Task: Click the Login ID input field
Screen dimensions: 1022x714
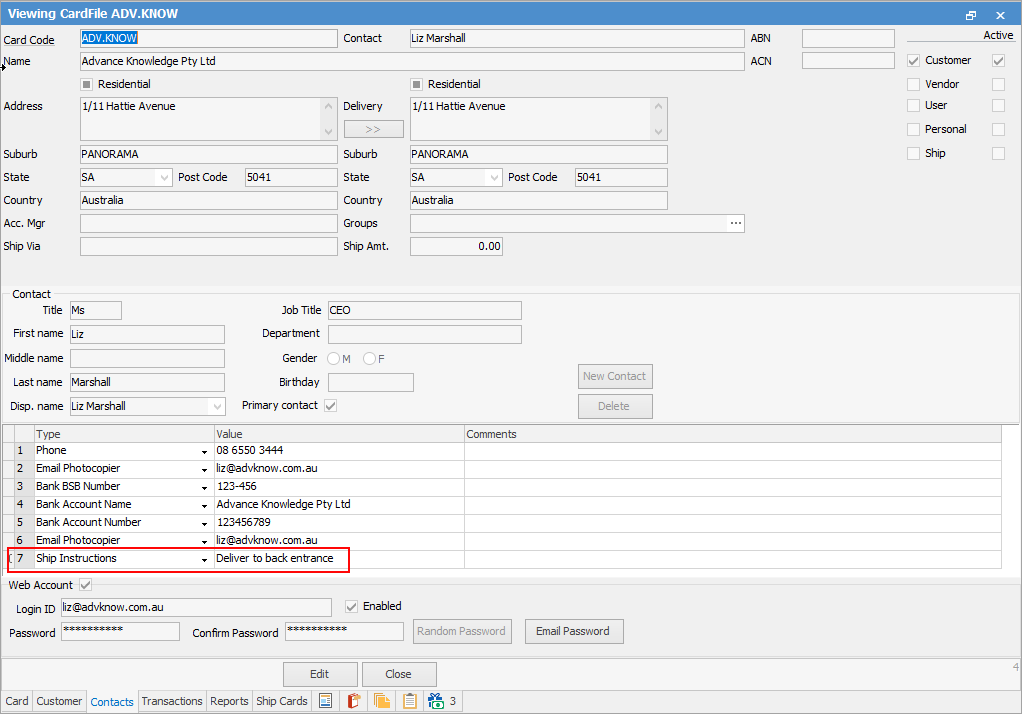Action: (x=195, y=607)
